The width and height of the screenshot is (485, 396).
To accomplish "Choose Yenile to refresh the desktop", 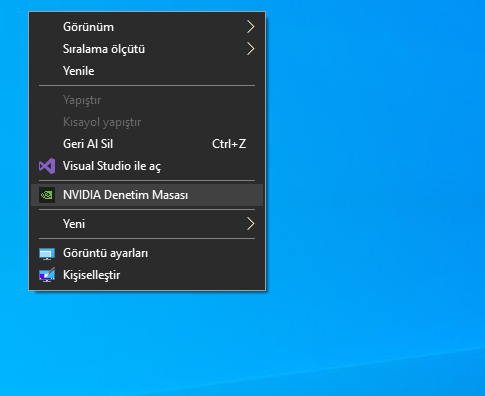I will point(147,71).
